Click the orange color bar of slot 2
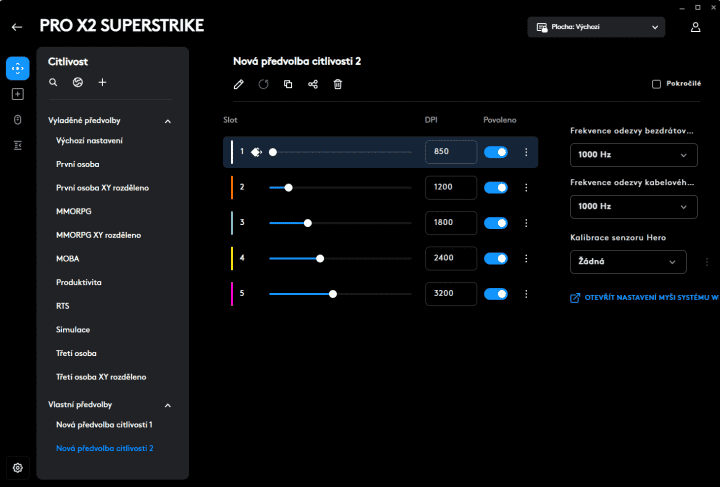Viewport: 720px width, 487px height. coord(232,188)
